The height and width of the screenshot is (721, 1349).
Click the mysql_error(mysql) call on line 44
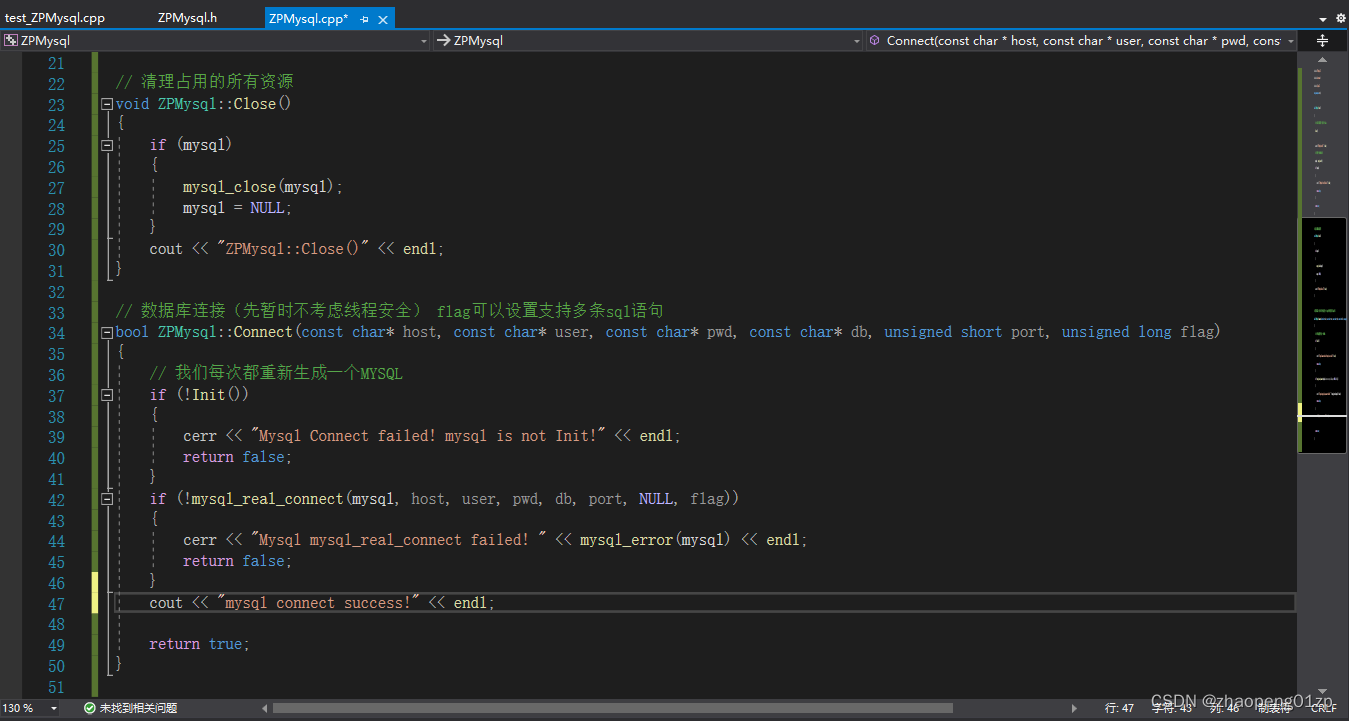[655, 540]
